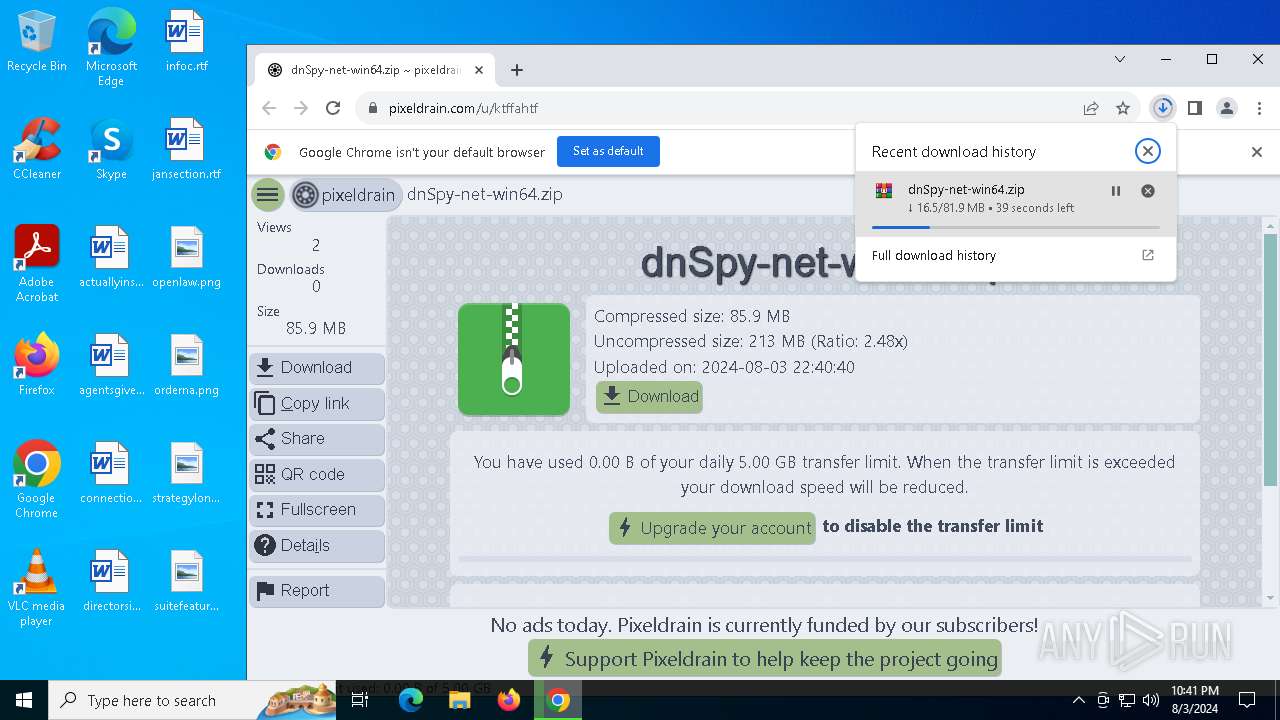
Task: Cancel the dnSpy-net-win64.zip download
Action: pos(1148,191)
